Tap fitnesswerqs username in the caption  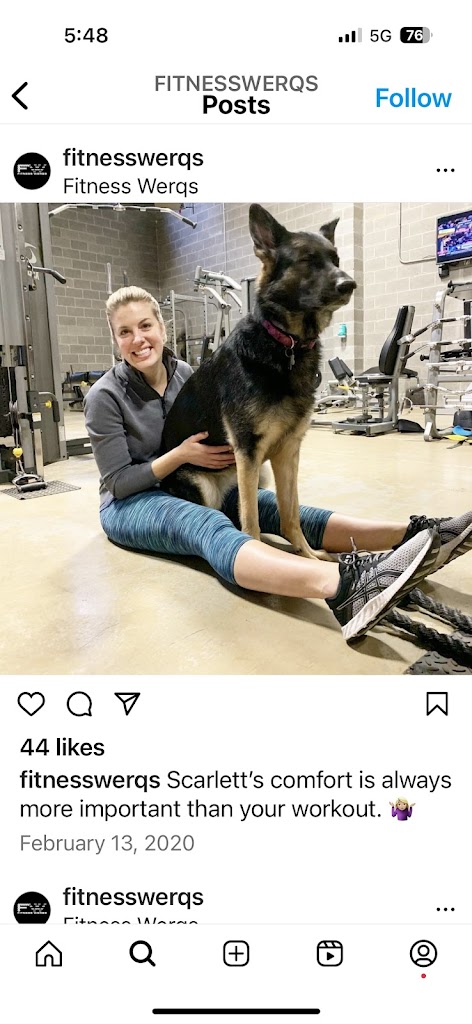90,780
